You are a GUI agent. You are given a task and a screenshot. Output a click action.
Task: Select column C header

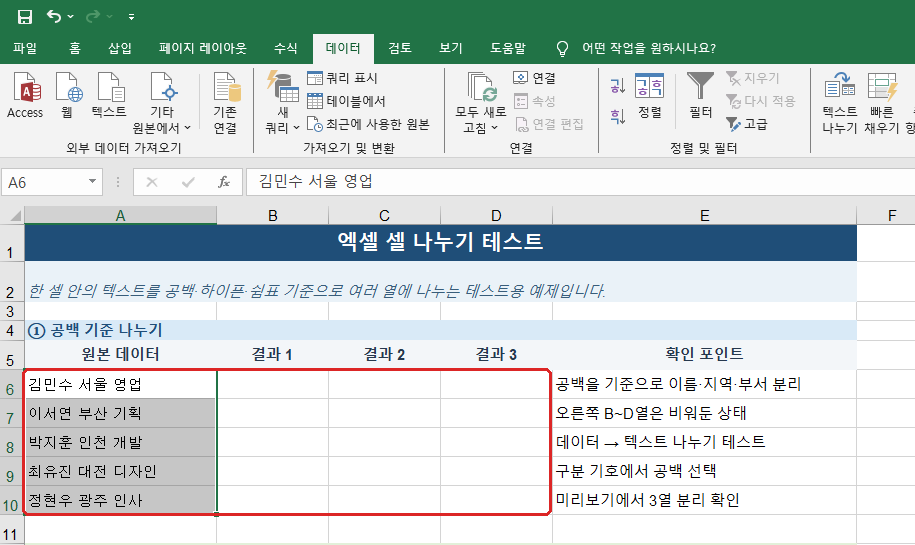pyautogui.click(x=384, y=216)
